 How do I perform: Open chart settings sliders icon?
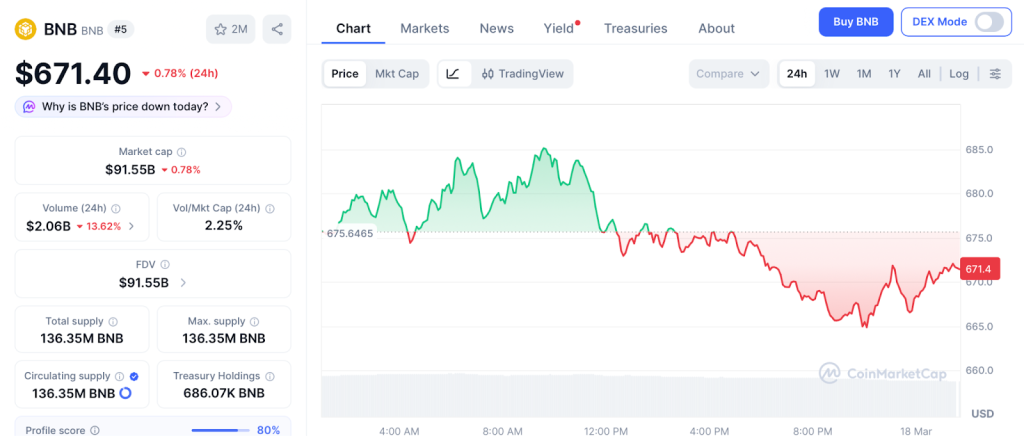[x=995, y=74]
